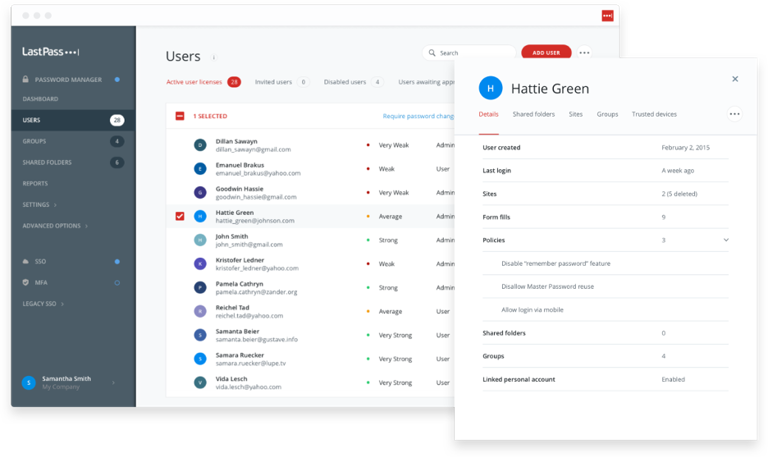Screen dimensions: 768x458
Task: Click Emanuel Brakus's Weak security score
Action: tap(386, 169)
